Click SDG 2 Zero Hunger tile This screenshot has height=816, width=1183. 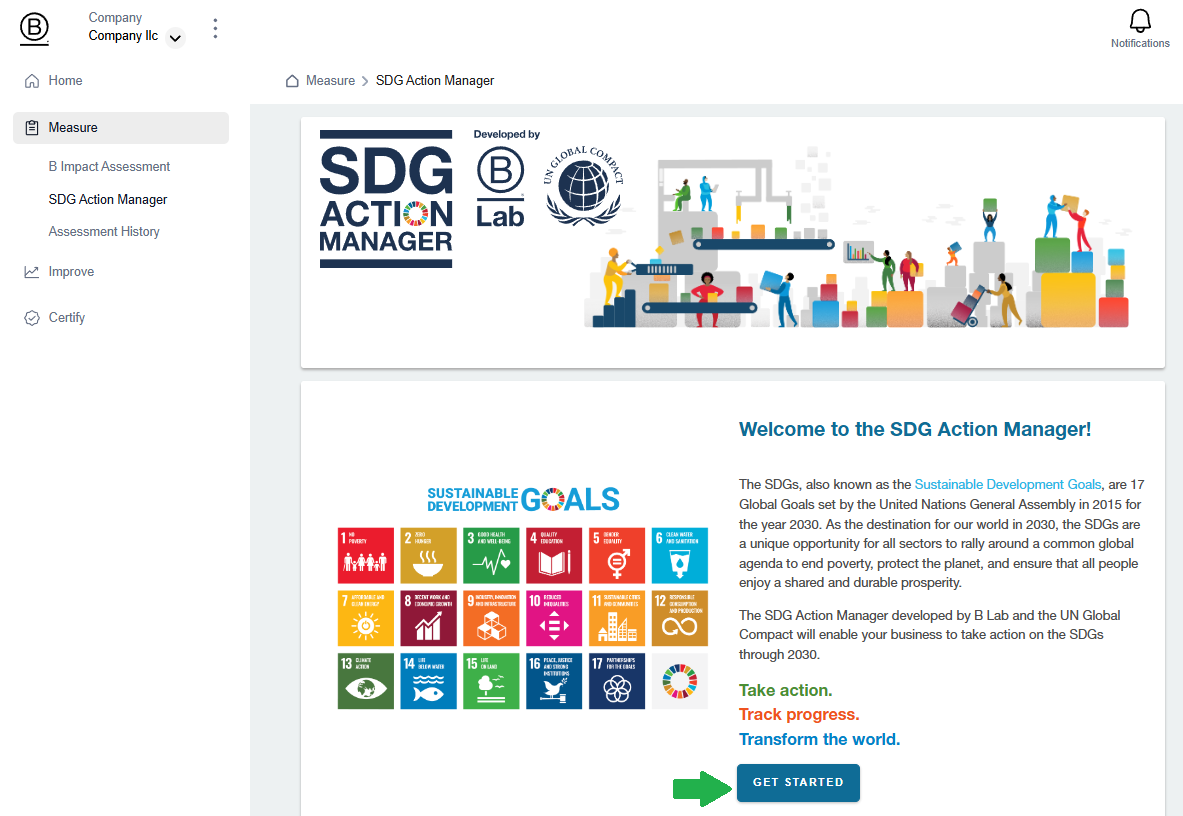pos(429,555)
